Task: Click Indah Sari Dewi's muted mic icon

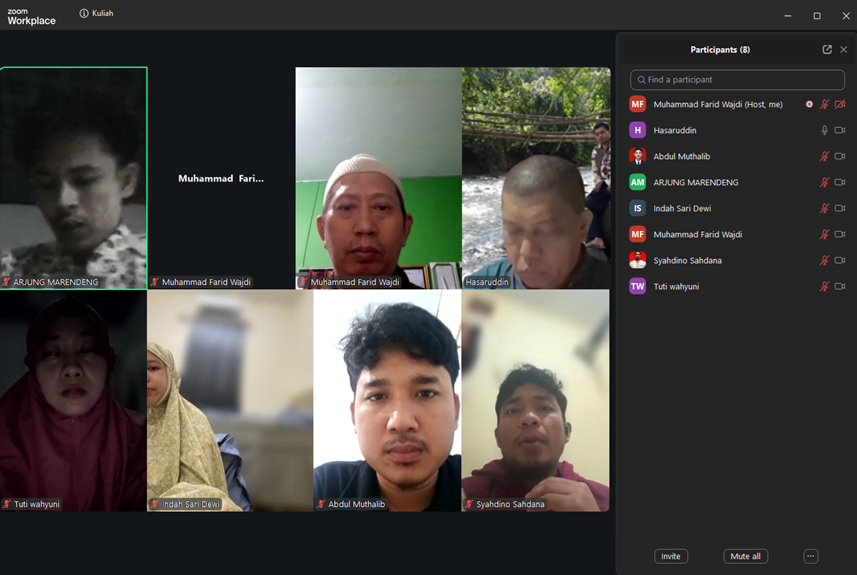Action: (x=824, y=208)
